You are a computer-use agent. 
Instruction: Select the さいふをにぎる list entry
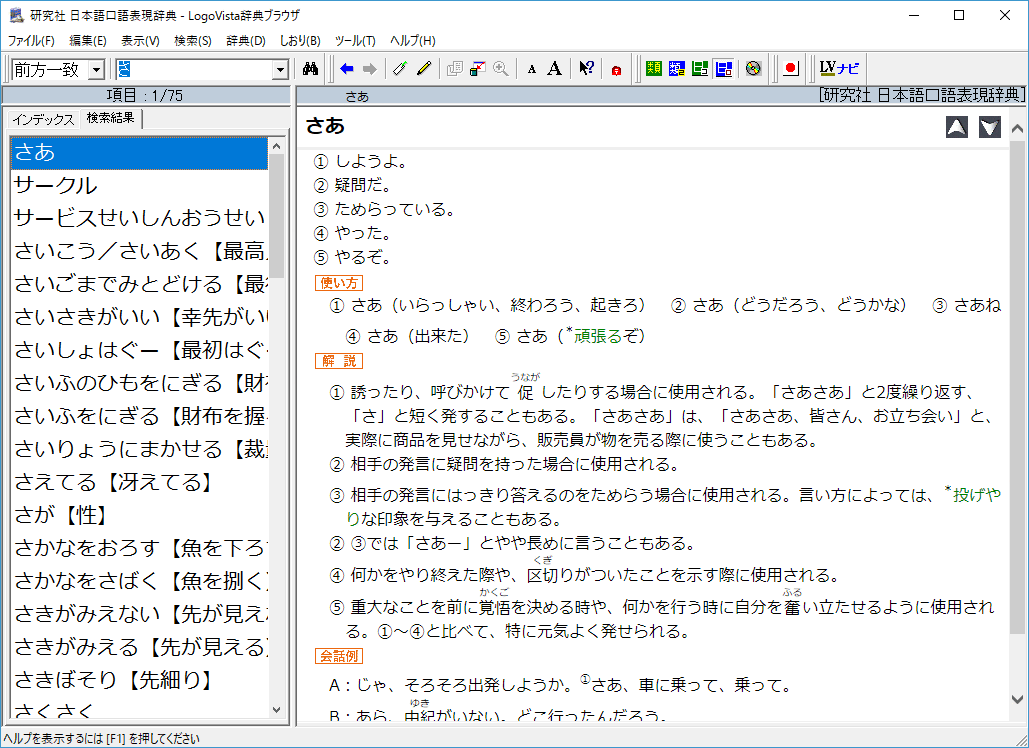point(139,416)
